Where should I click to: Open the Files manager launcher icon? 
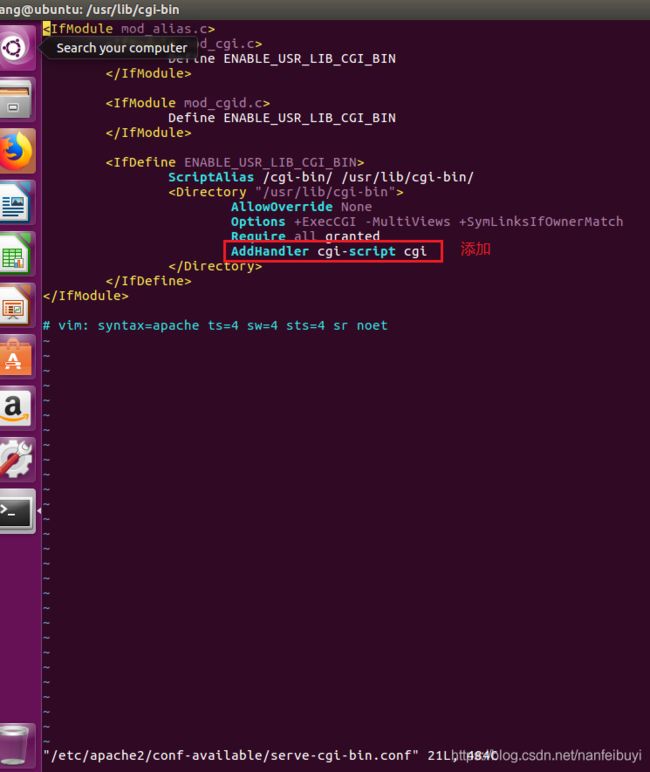click(x=15, y=100)
